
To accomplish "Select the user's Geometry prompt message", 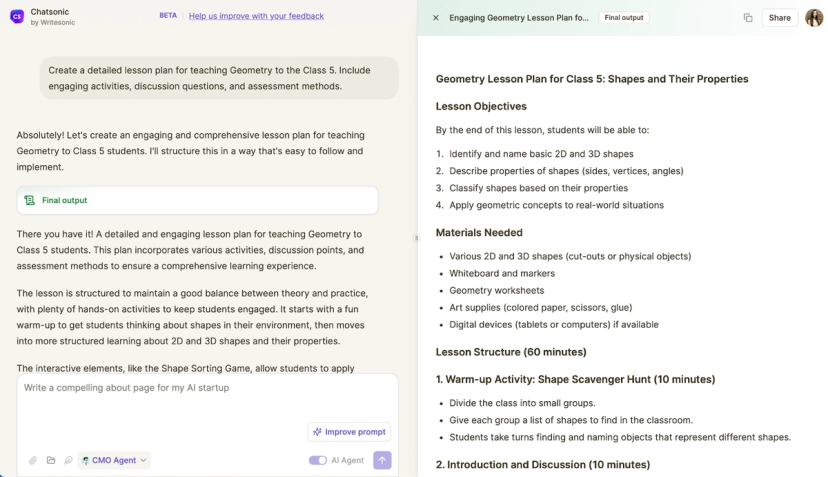I will point(219,78).
